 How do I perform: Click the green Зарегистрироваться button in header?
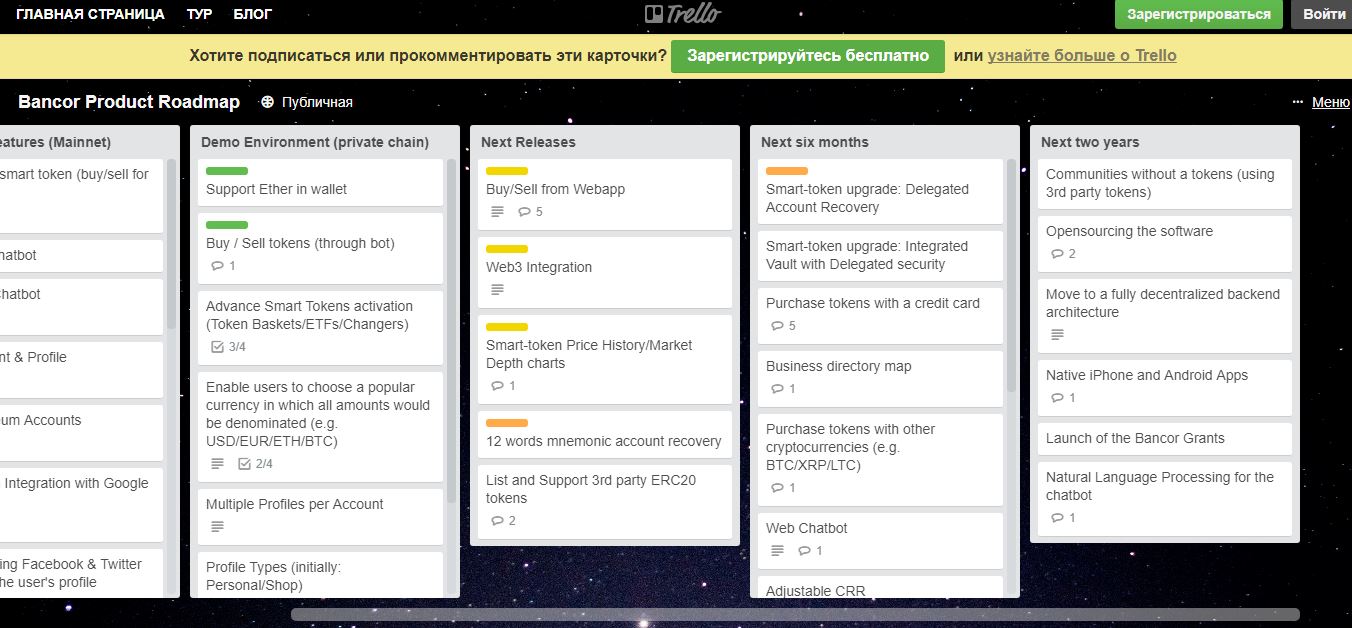pos(1199,14)
